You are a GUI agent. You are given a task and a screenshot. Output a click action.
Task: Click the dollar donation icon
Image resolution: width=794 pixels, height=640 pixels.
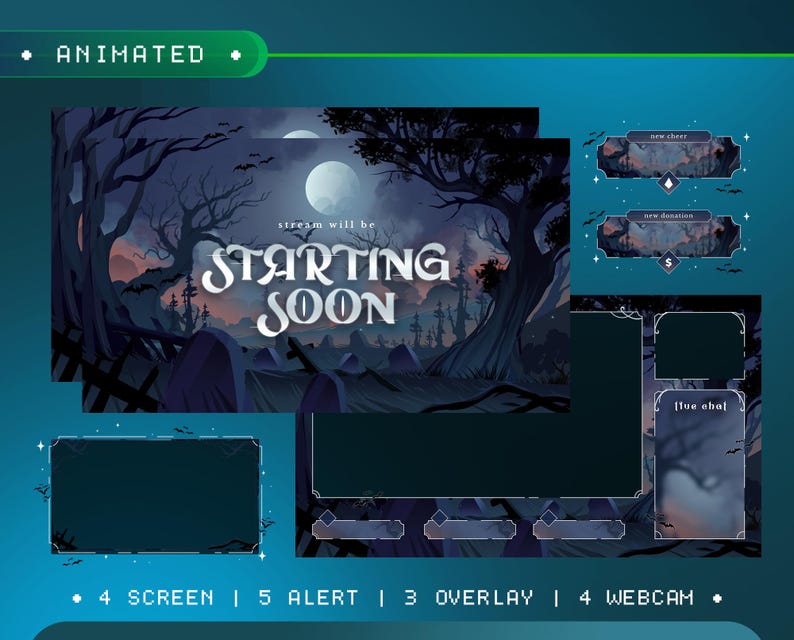coord(669,262)
